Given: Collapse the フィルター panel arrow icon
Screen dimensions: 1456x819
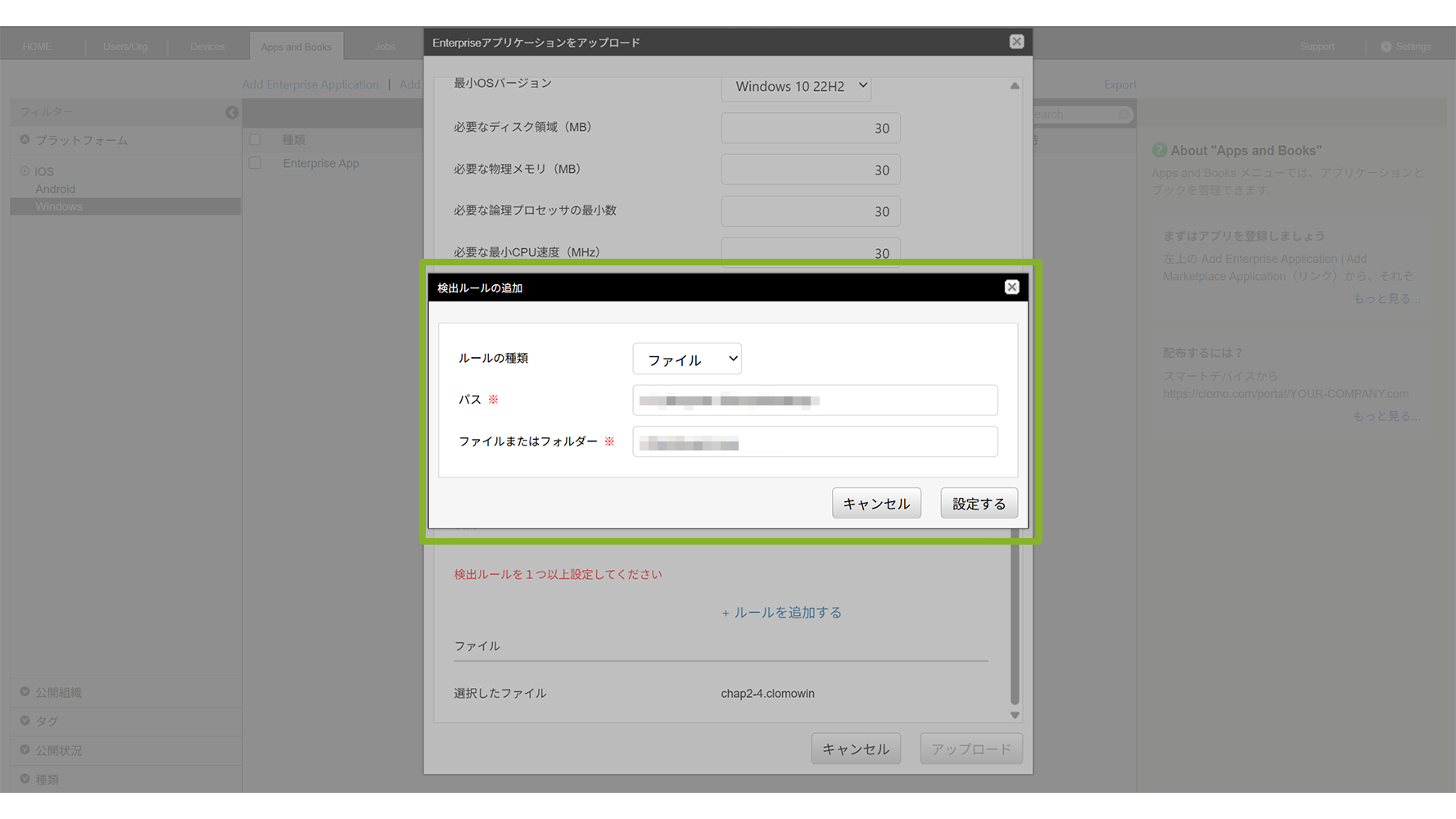Looking at the screenshot, I should pyautogui.click(x=232, y=112).
